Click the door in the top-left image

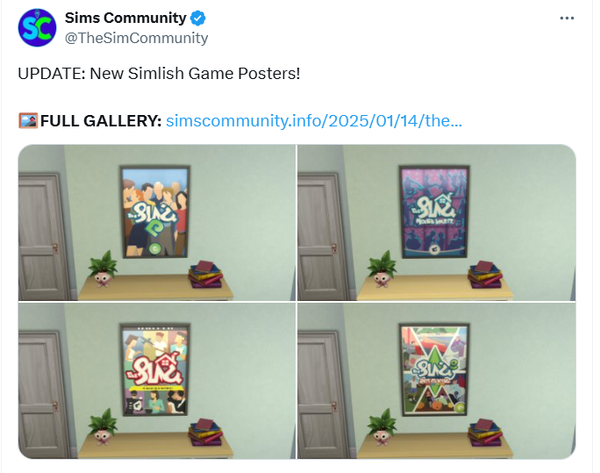(x=43, y=236)
